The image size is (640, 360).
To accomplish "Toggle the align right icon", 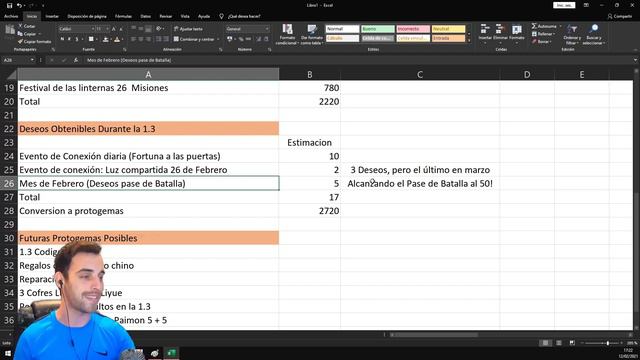I will pos(148,39).
